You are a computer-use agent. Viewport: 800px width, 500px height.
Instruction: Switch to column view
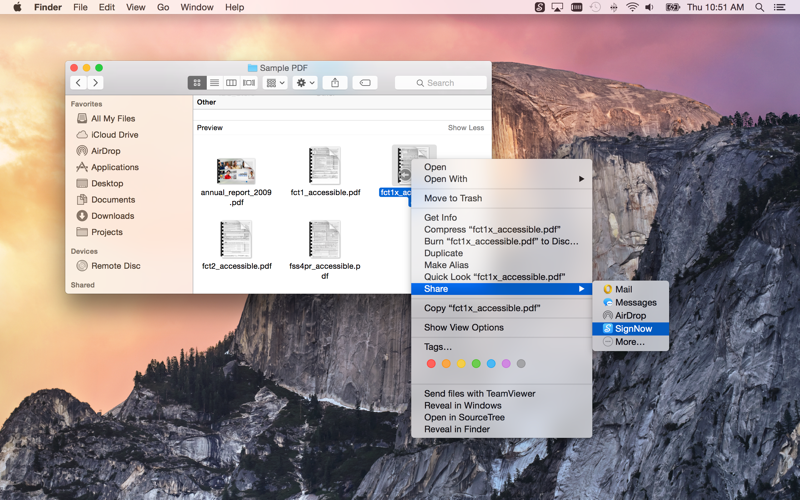tap(231, 83)
